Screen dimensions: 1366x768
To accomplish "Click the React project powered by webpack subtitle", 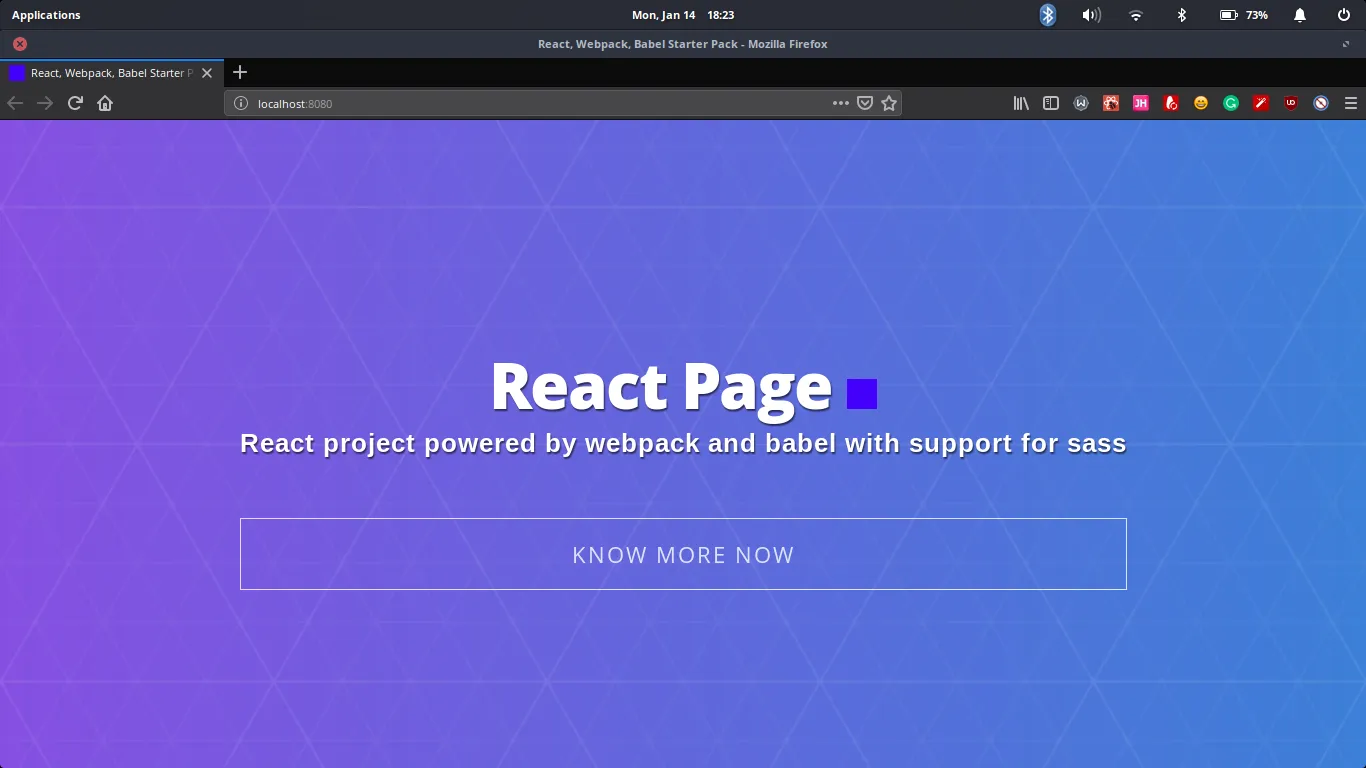I will pos(683,444).
